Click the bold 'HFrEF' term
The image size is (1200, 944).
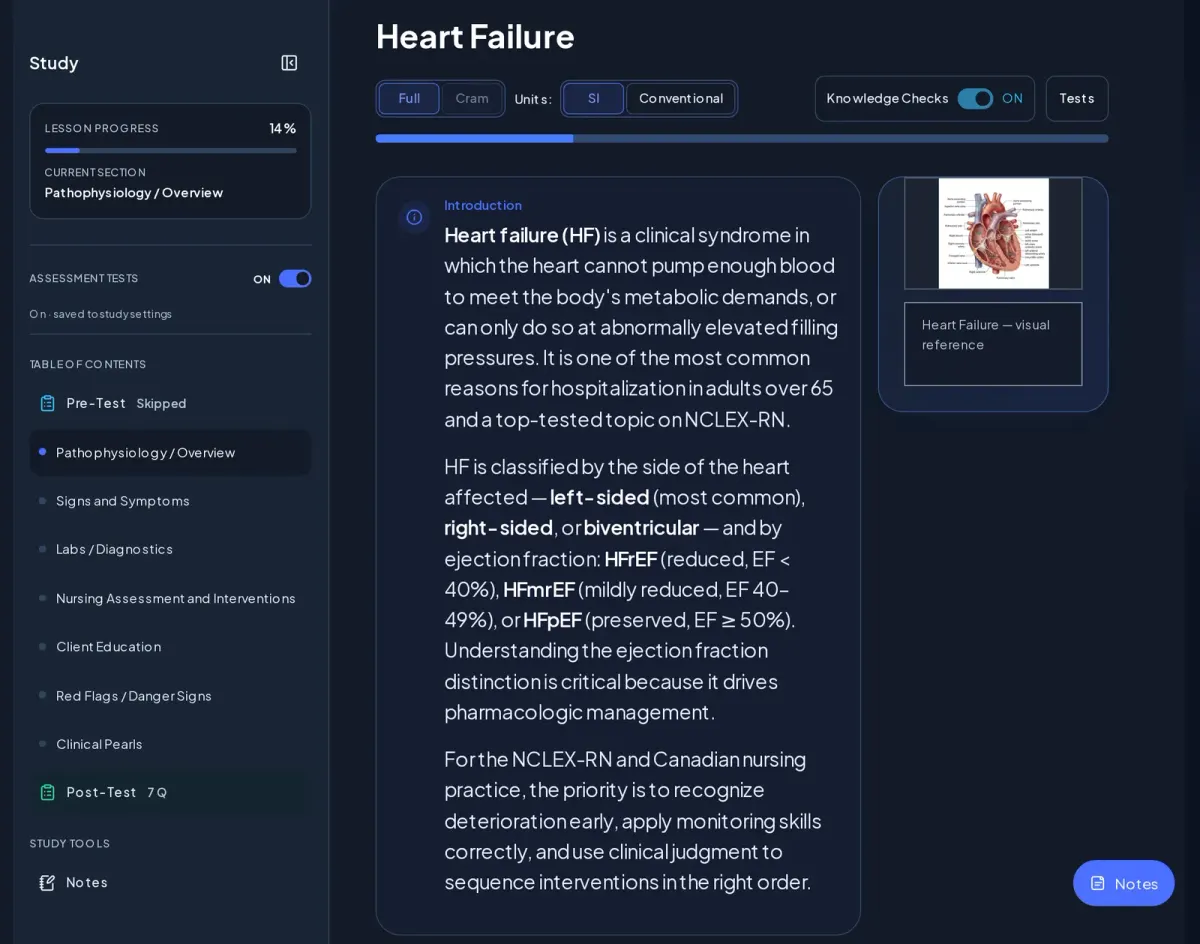631,558
